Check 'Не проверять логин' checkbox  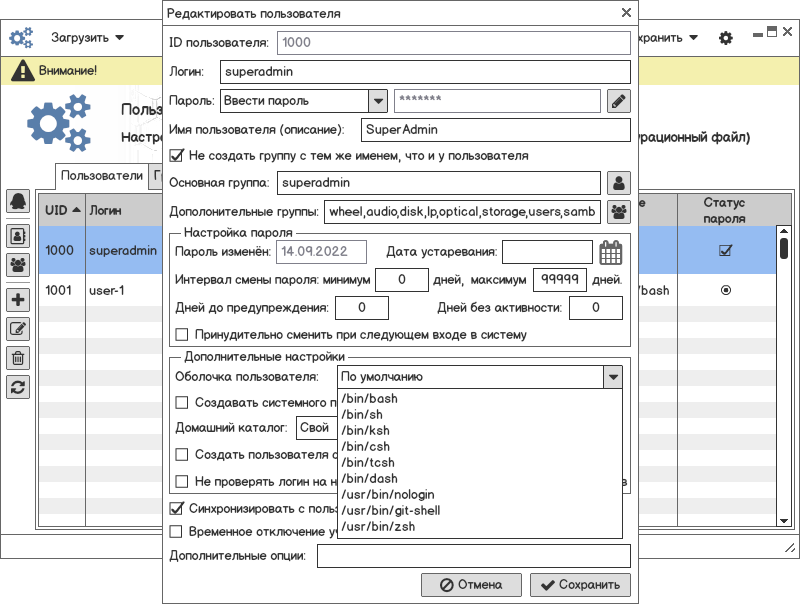pyautogui.click(x=182, y=481)
